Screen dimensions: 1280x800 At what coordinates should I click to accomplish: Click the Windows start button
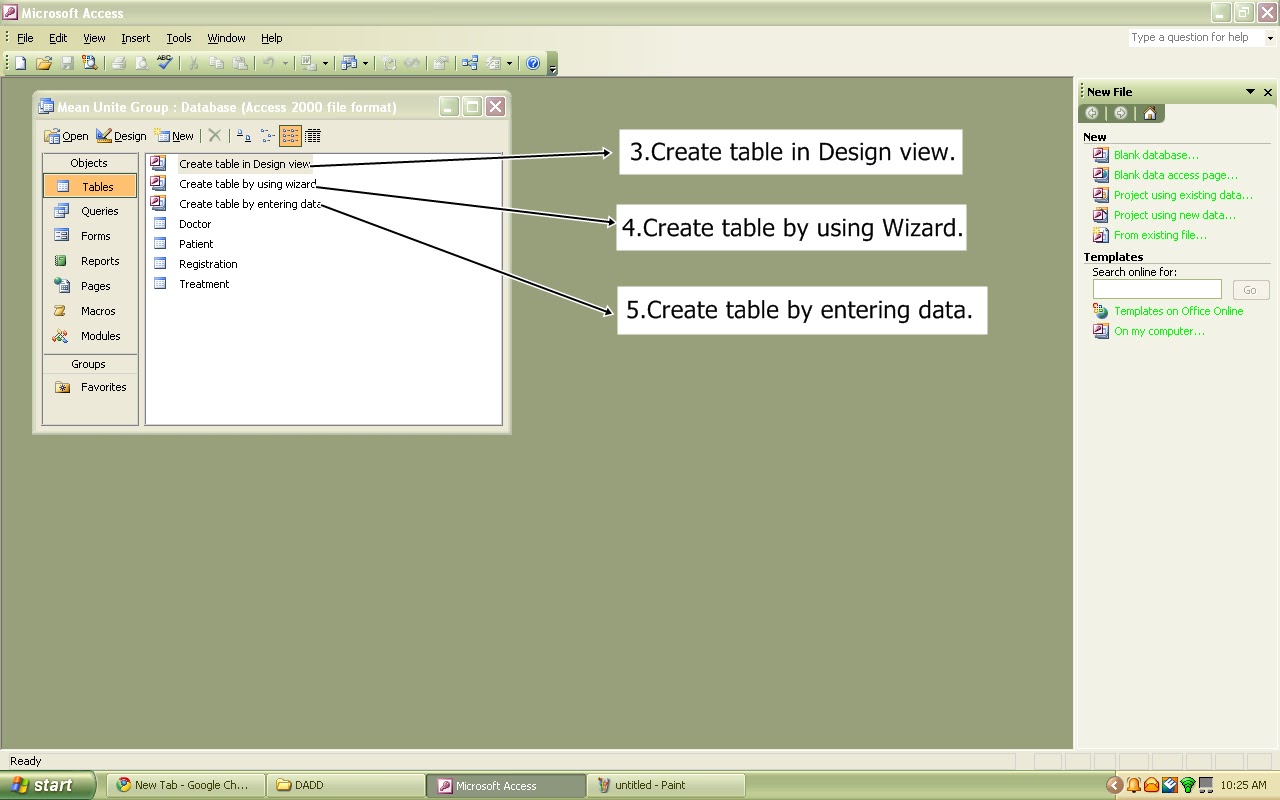point(48,785)
